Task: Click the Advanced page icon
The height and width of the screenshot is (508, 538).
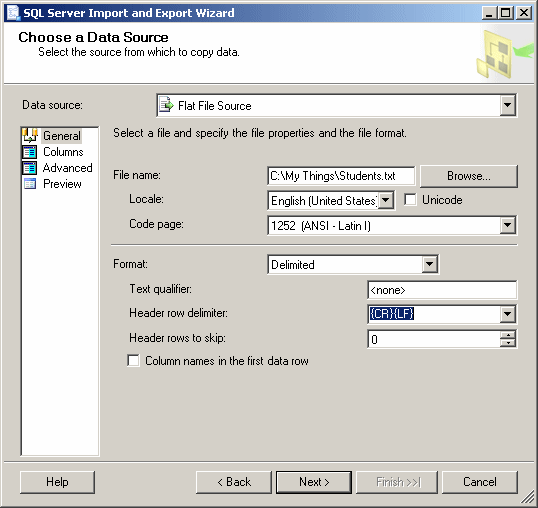Action: tap(30, 168)
